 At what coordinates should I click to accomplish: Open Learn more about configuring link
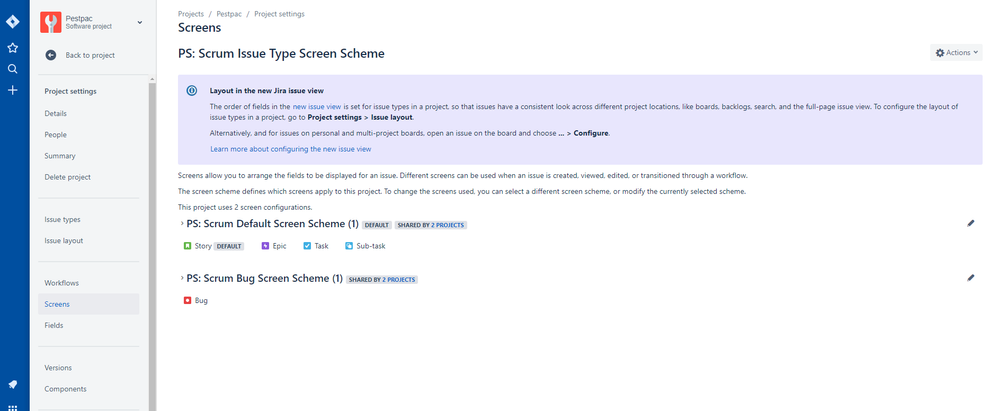click(x=290, y=149)
